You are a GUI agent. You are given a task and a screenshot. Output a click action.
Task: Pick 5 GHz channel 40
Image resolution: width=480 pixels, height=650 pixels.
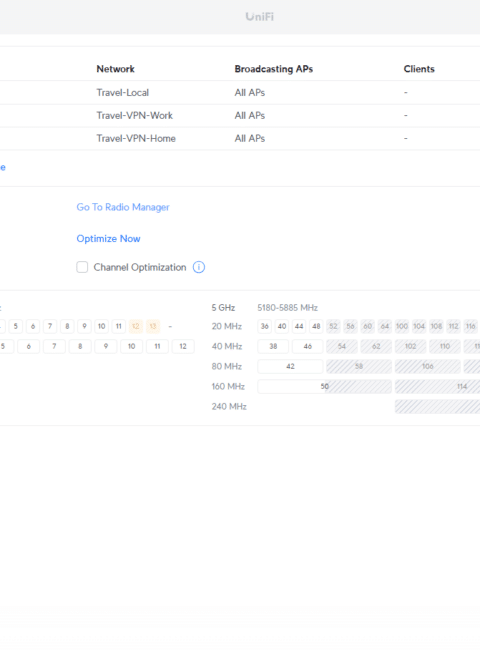pos(282,326)
